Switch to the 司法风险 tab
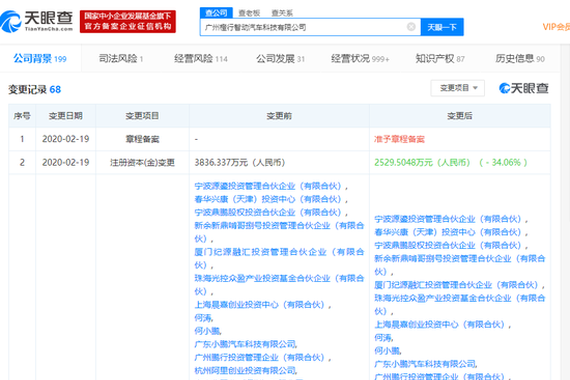Screen dimensions: 570x380 121,59
